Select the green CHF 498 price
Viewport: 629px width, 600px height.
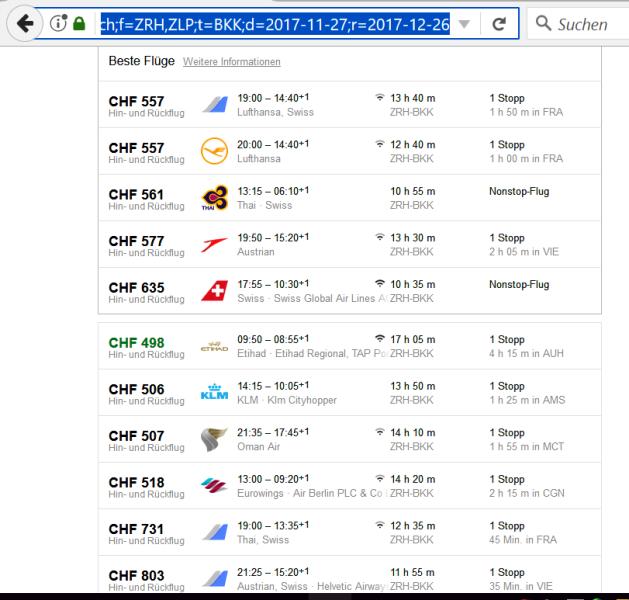136,343
